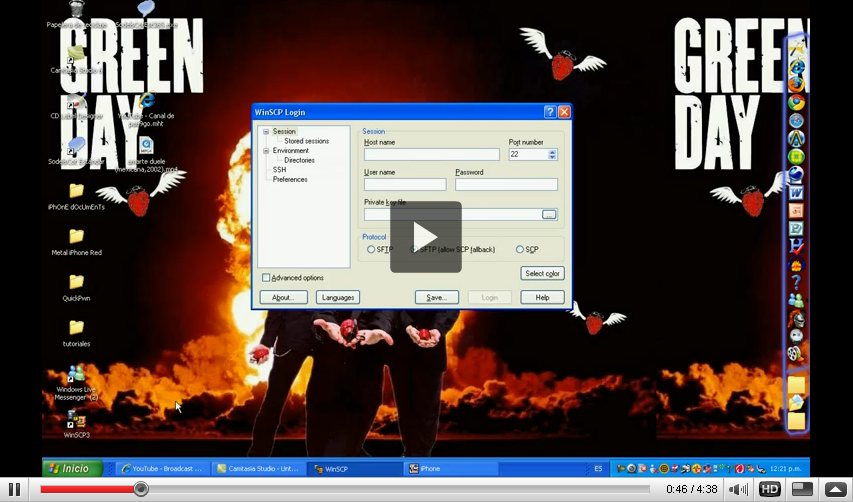This screenshot has height=502, width=853.
Task: Click the Host name input field
Action: point(432,154)
